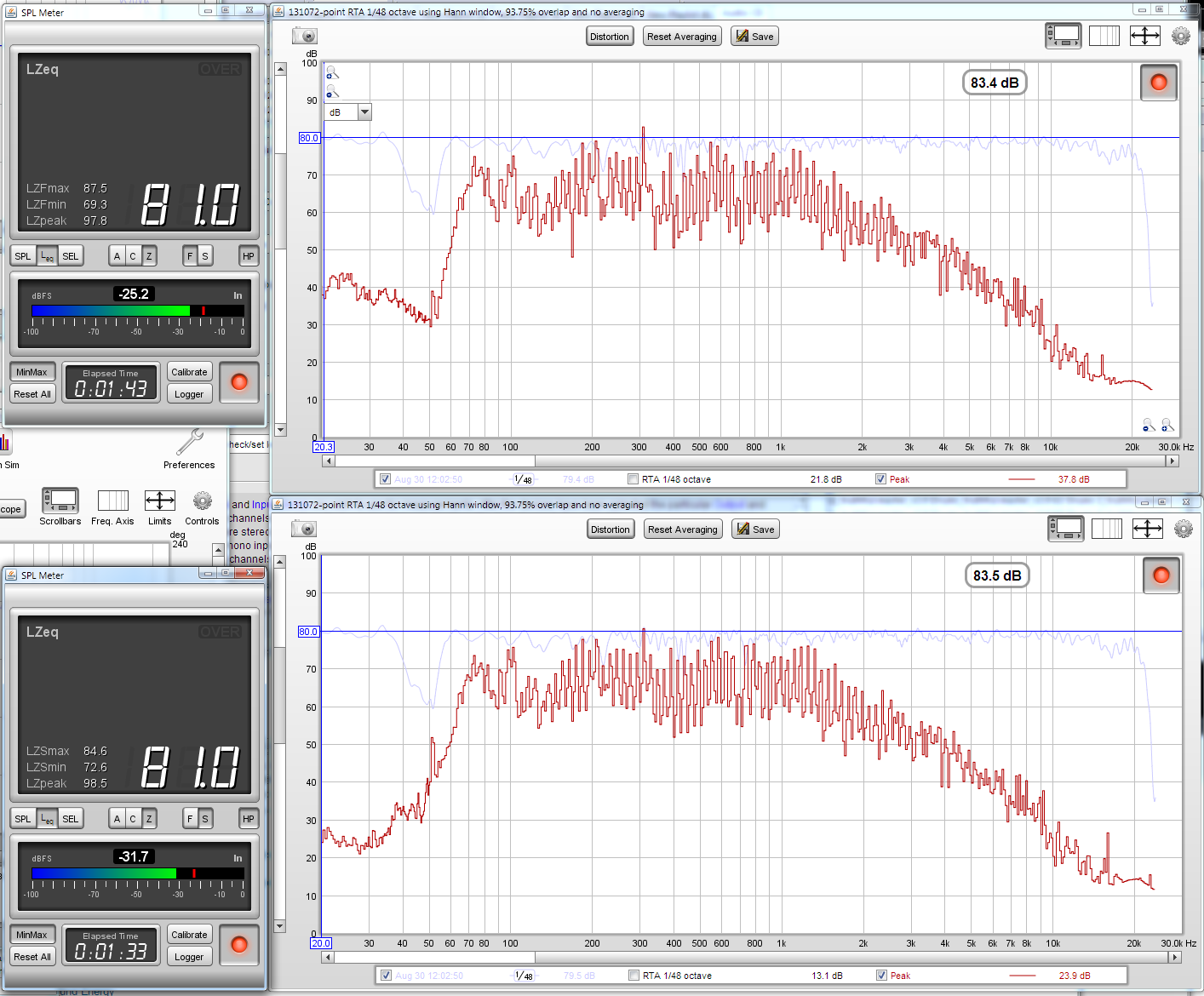Zoom out horizontally on top RTA graph
Image resolution: width=1204 pixels, height=996 pixels.
tap(1149, 424)
